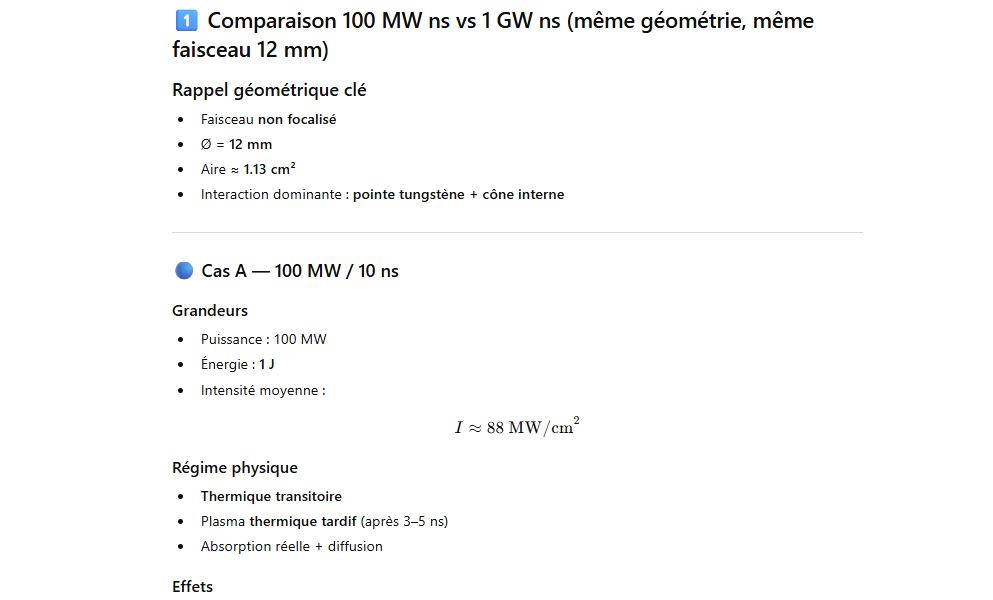Viewport: 993px width, 600px height.
Task: Select the 'Grandeurs' subheading
Action: 210,310
